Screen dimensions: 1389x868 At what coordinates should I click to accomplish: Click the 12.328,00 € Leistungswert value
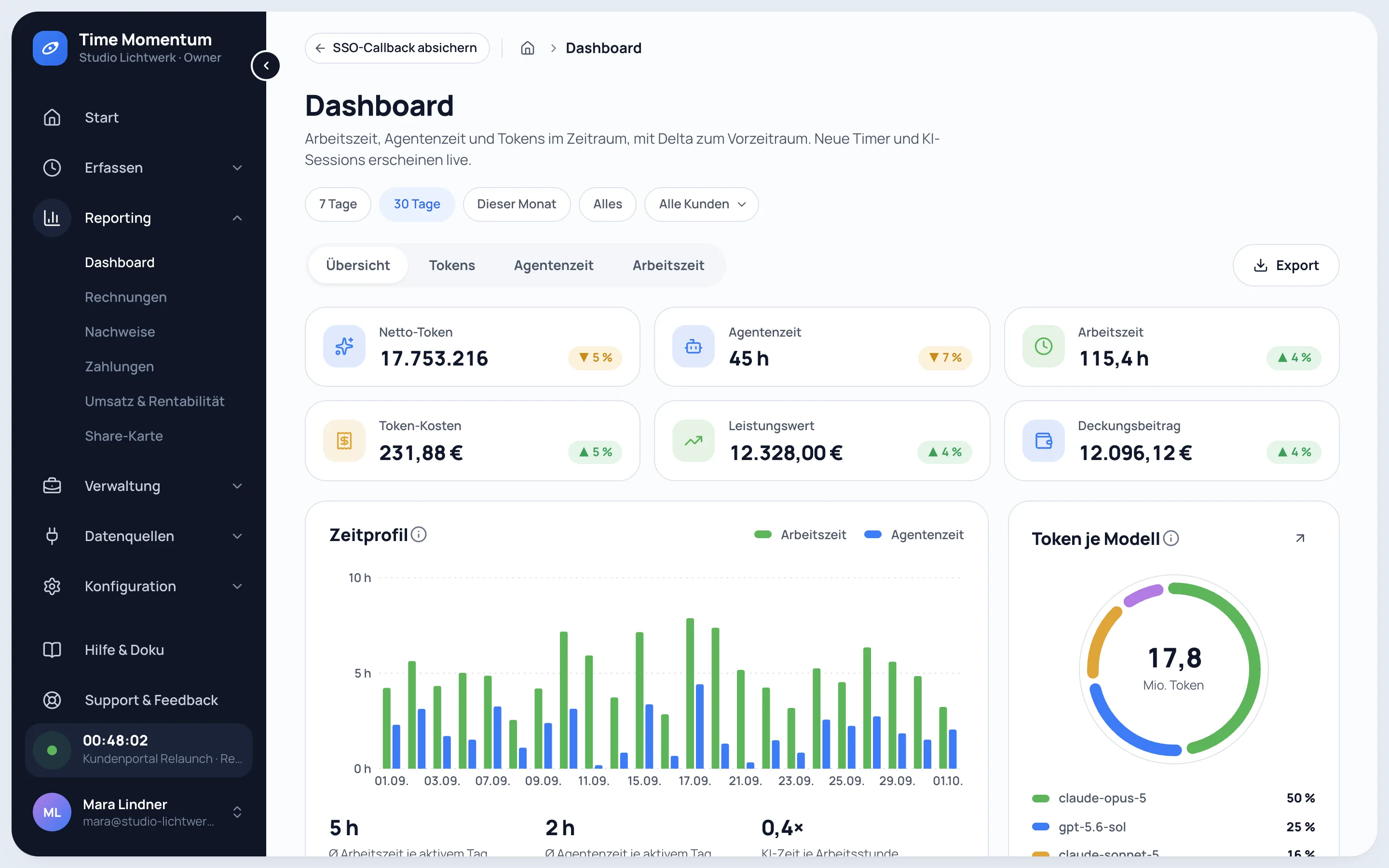pos(786,453)
